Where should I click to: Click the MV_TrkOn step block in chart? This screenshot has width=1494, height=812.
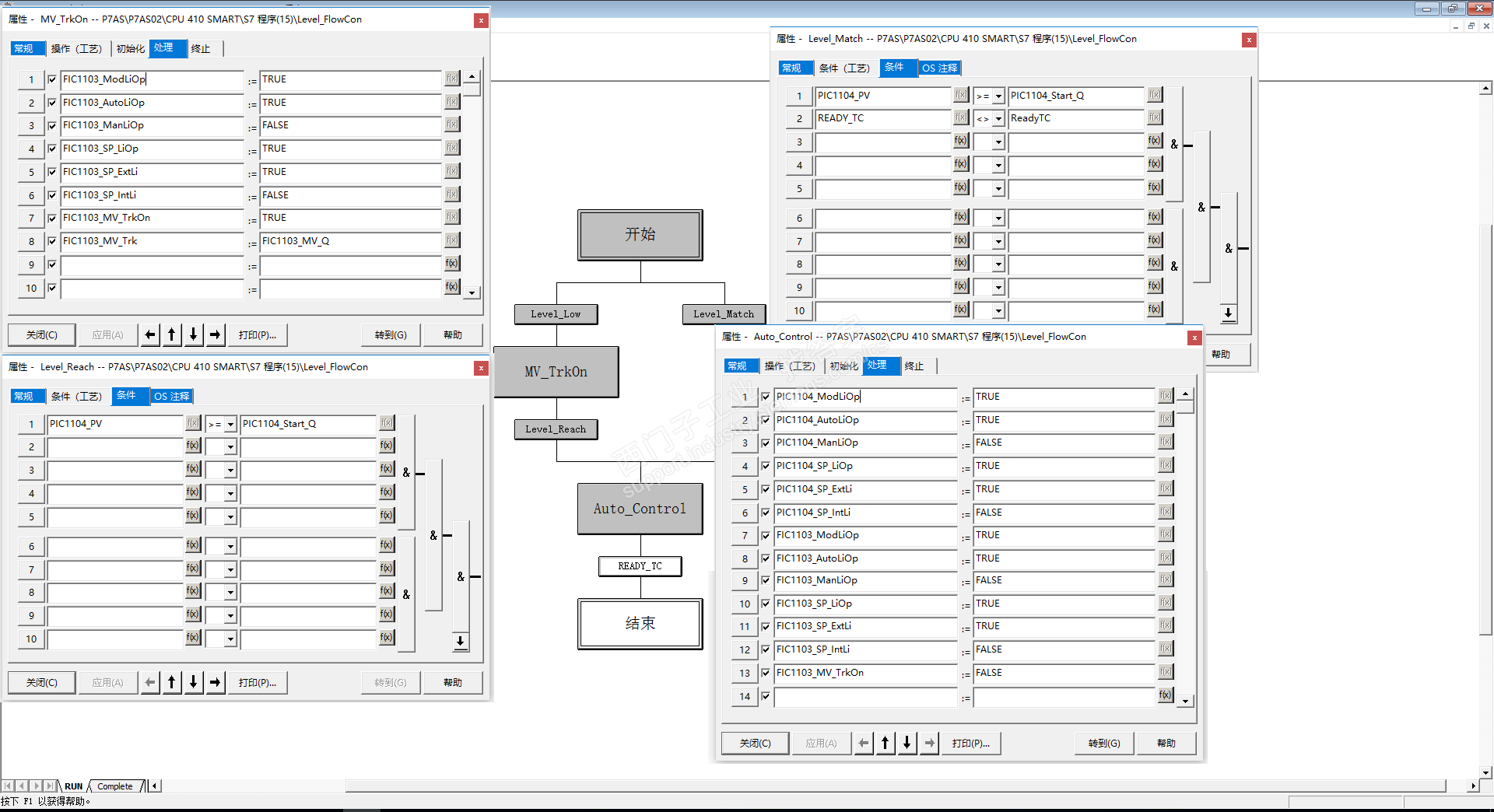556,372
